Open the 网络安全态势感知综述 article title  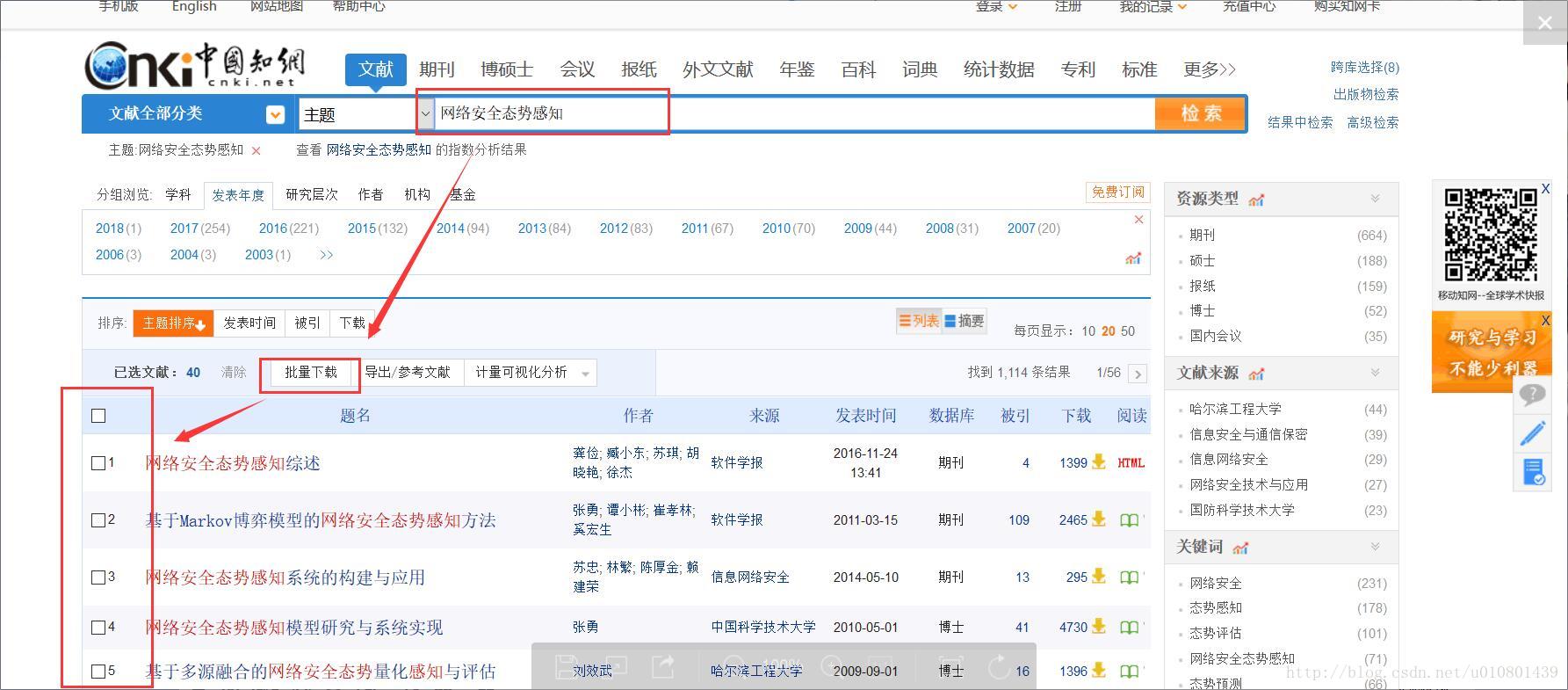click(233, 463)
